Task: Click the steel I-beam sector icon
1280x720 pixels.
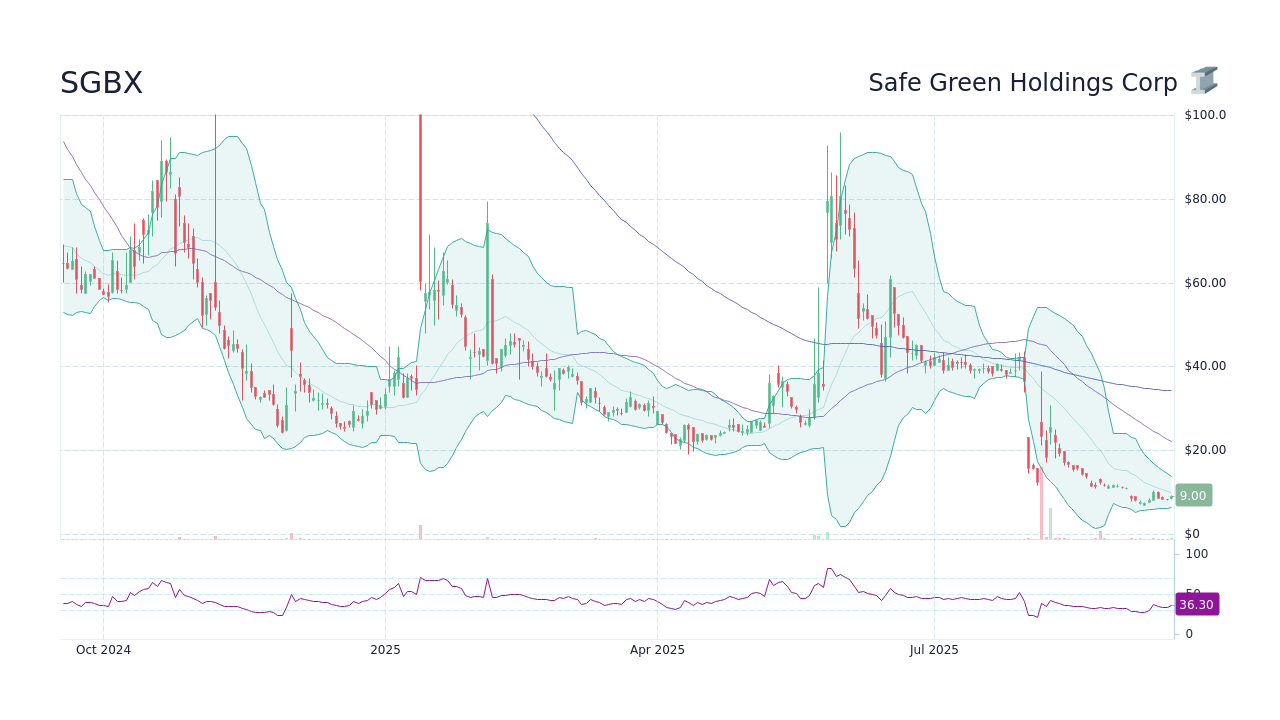Action: (1204, 81)
